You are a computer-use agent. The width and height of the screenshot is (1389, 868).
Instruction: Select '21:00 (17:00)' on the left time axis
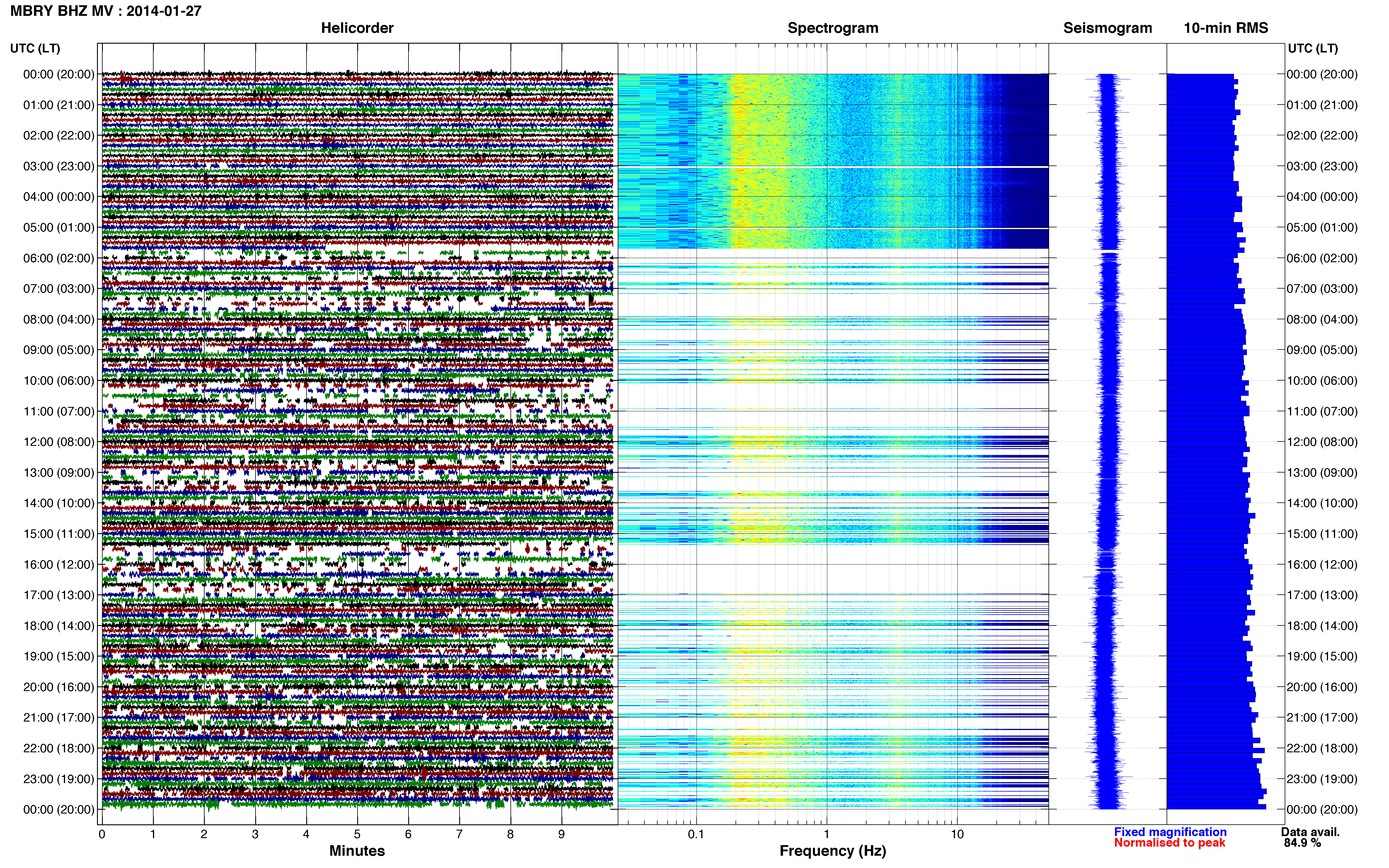(59, 718)
